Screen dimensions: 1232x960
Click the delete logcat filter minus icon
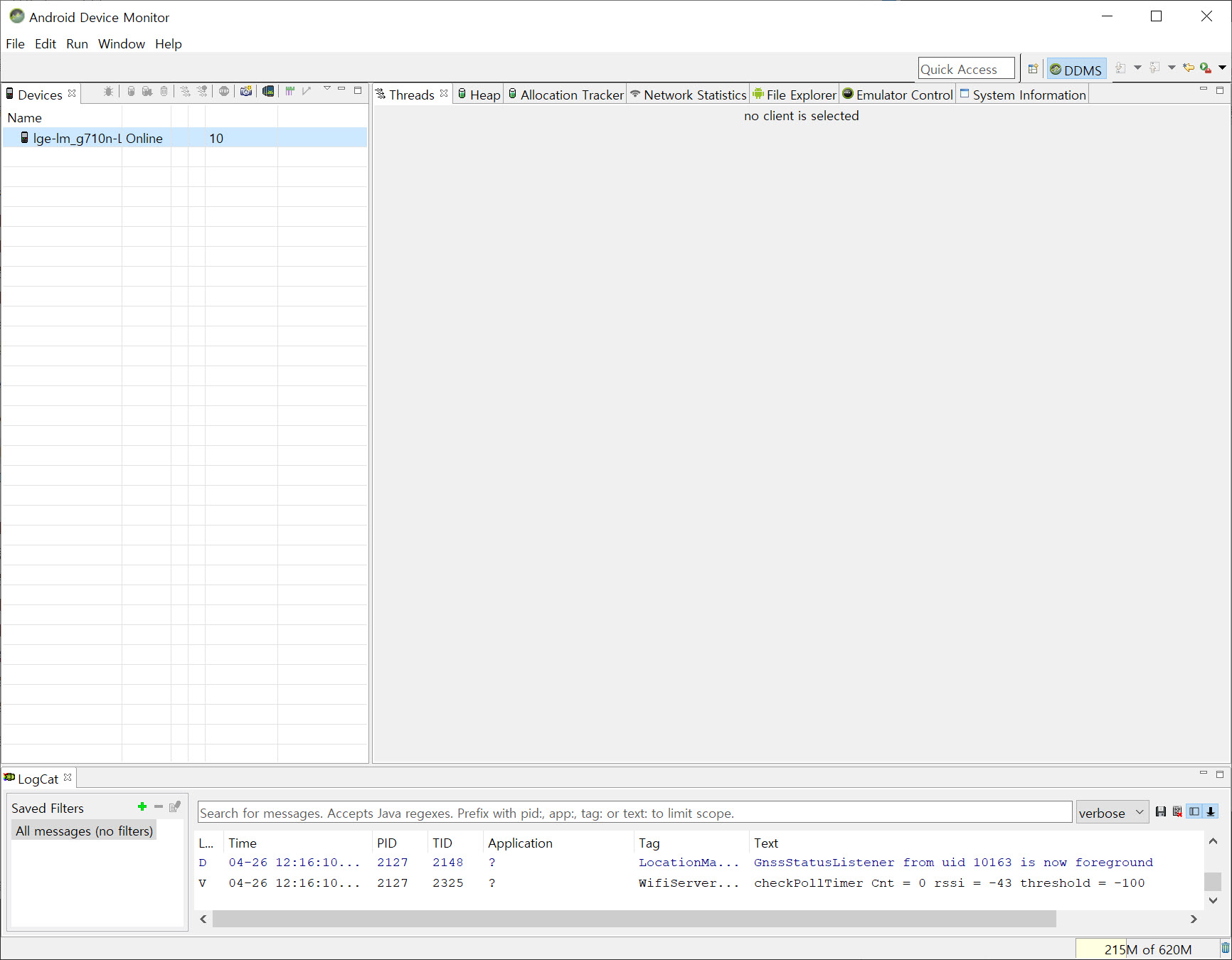point(159,806)
